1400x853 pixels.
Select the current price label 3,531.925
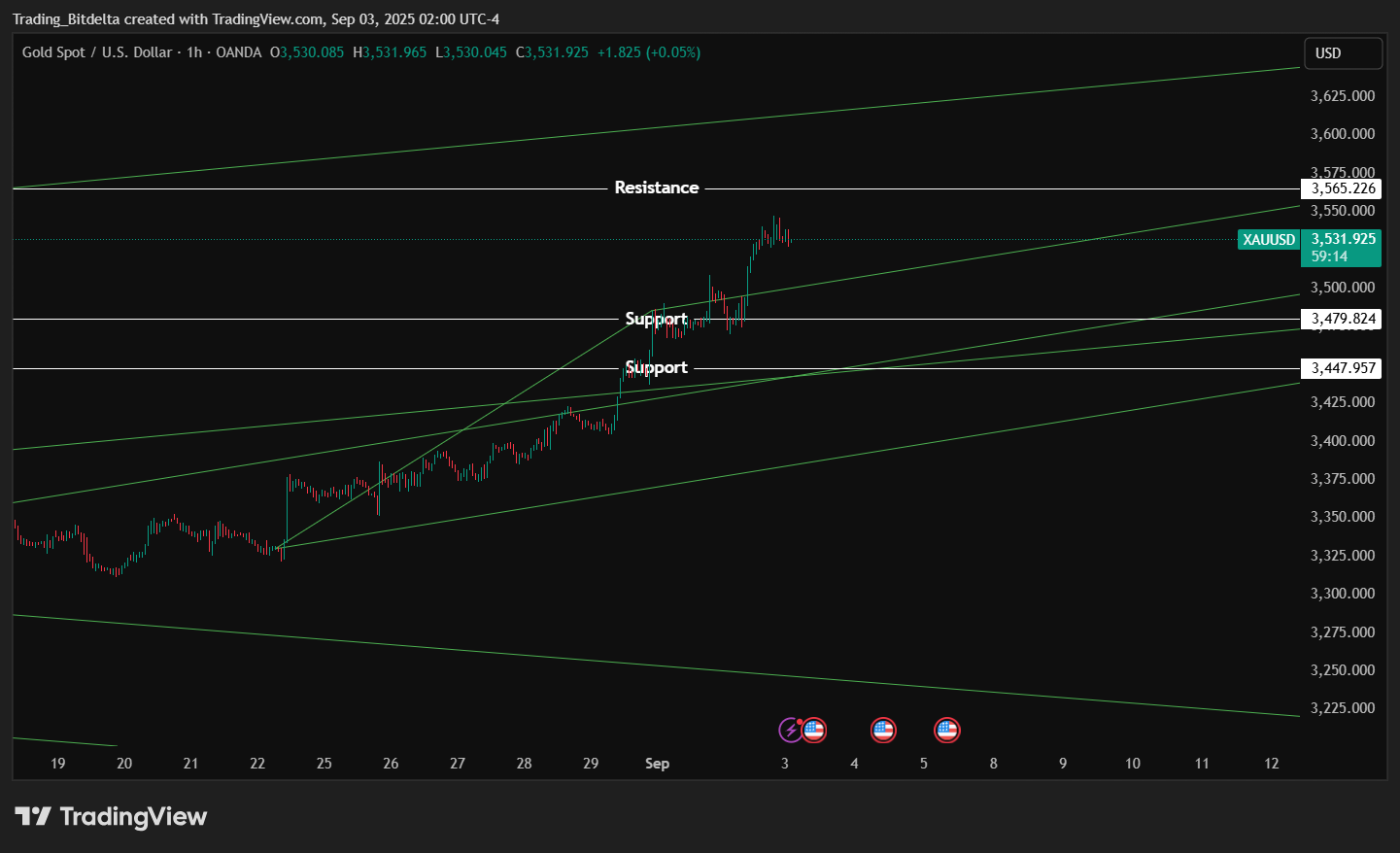point(1343,239)
